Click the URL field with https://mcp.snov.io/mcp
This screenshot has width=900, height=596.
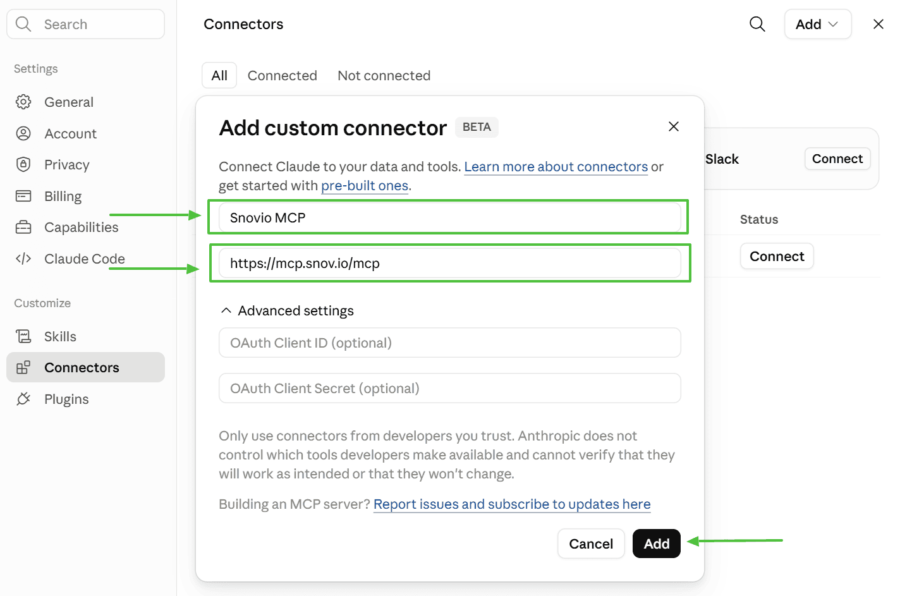tap(449, 264)
